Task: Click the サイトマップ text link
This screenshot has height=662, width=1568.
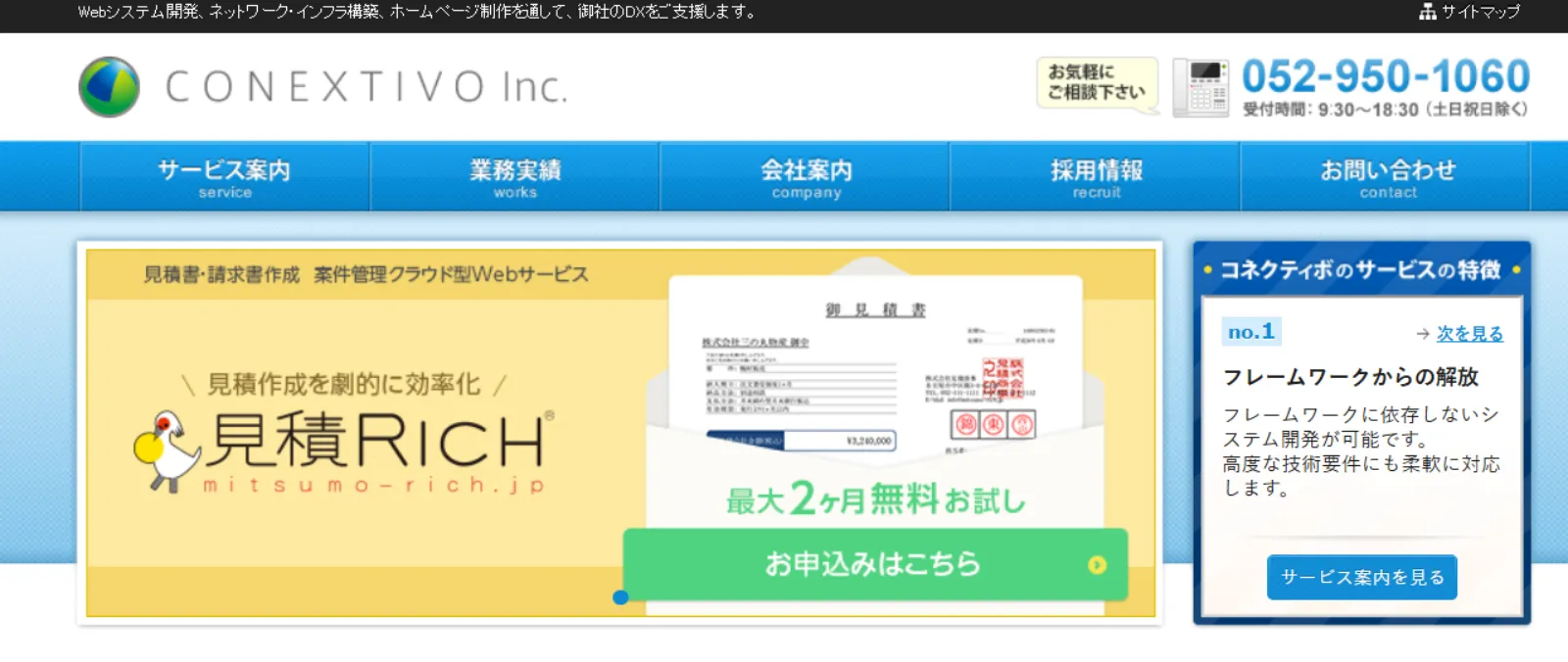Action: pyautogui.click(x=1480, y=12)
